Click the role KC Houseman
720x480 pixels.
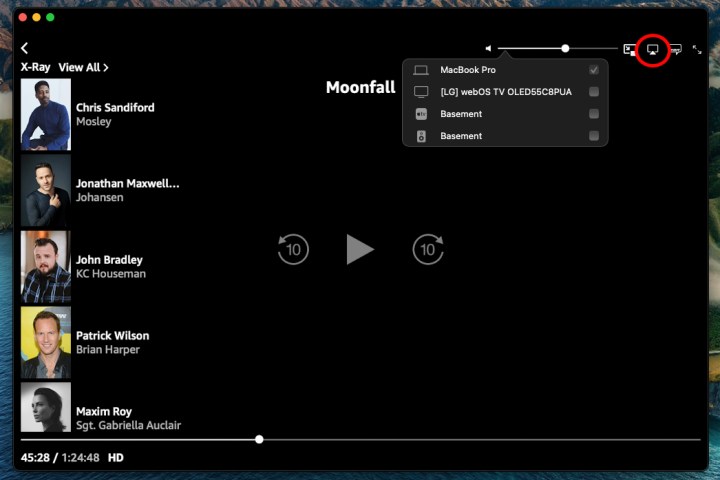pos(111,274)
